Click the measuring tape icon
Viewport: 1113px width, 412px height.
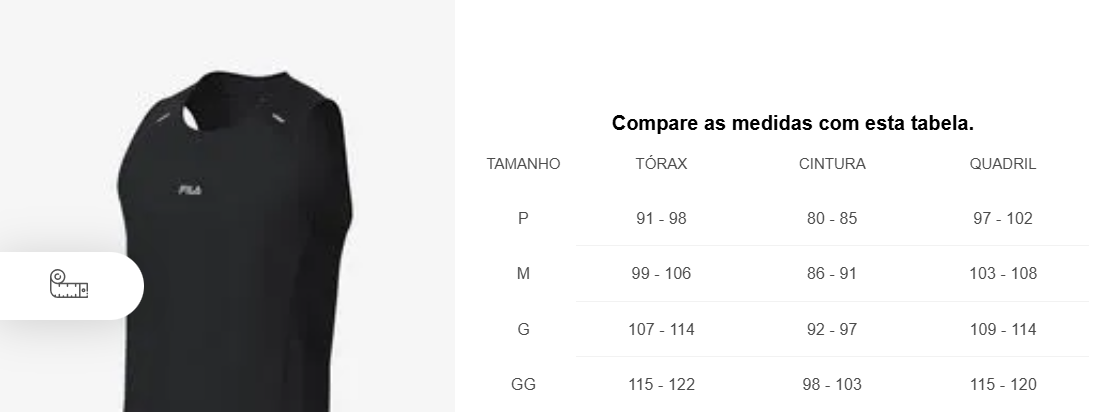[x=69, y=285]
